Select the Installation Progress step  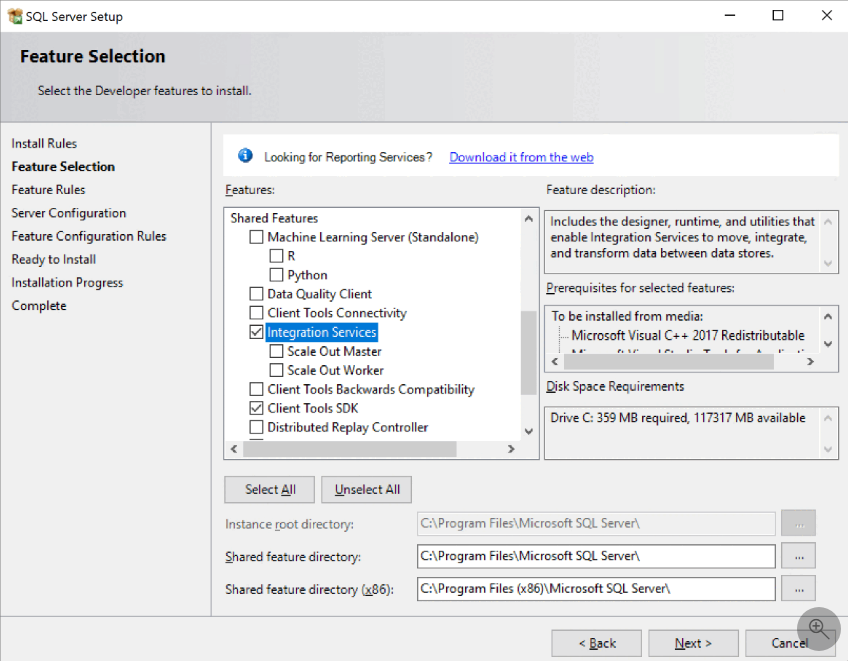click(67, 282)
